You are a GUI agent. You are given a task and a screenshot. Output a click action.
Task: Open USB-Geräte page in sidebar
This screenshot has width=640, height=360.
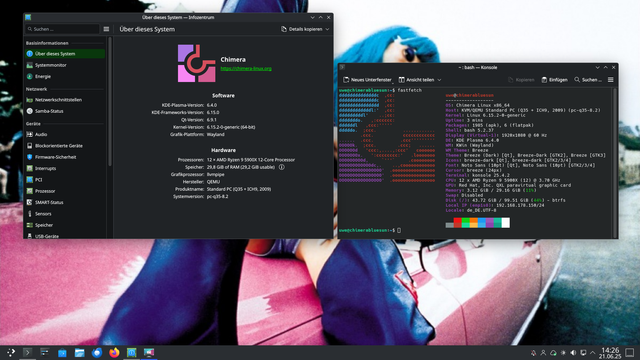[x=65, y=236]
